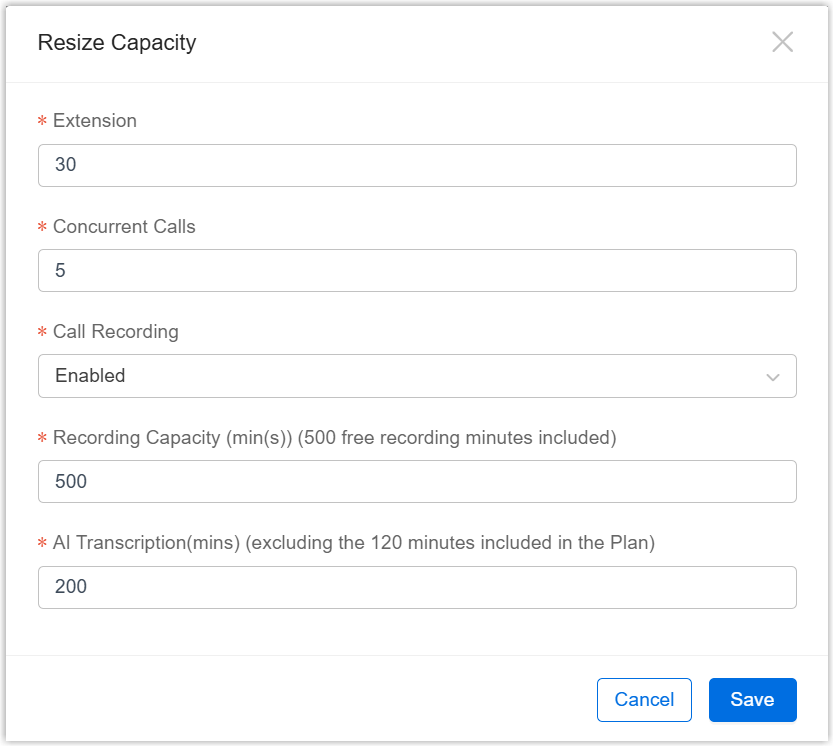Click the Concurrent Calls label text
The width and height of the screenshot is (834, 747).
[124, 227]
